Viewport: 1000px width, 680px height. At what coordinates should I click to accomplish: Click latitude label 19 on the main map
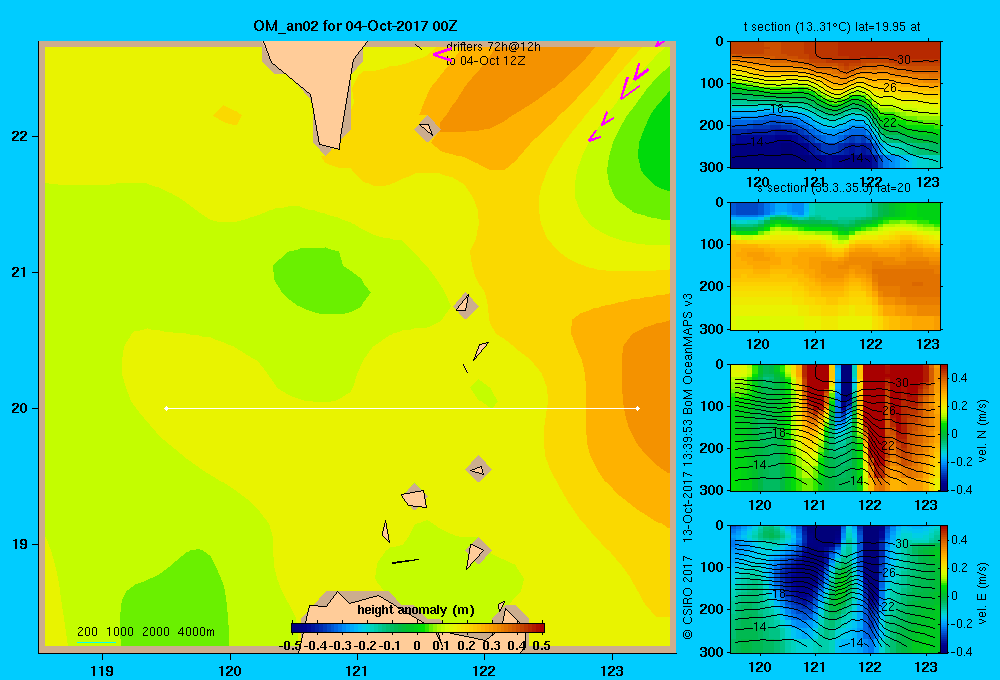[19, 544]
